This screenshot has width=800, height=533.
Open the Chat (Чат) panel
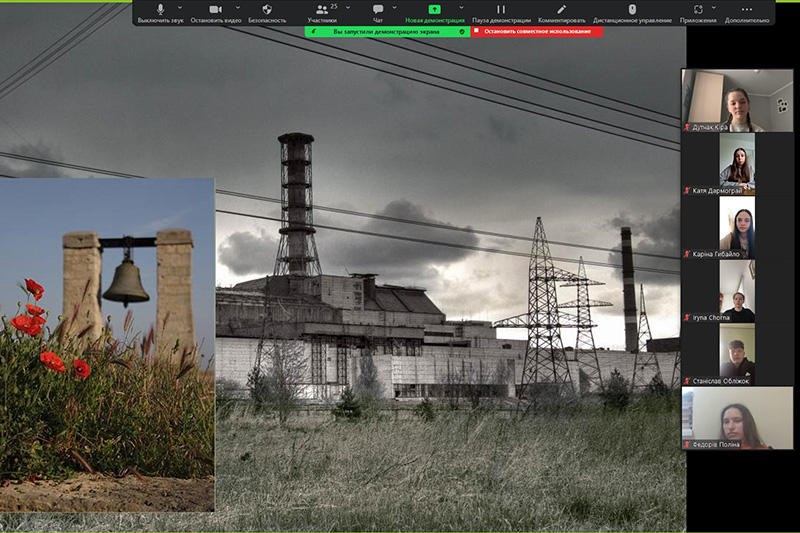[x=378, y=10]
